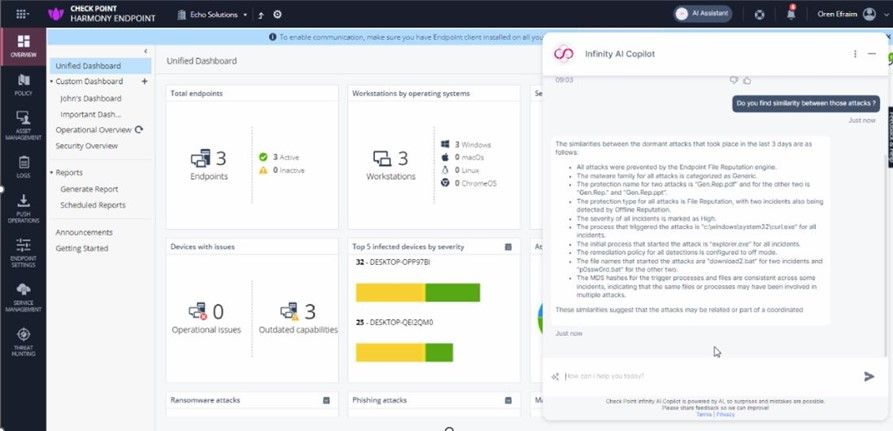Screen dimensions: 893x431
Task: Open Oren Efraim user menu
Action: click(852, 14)
